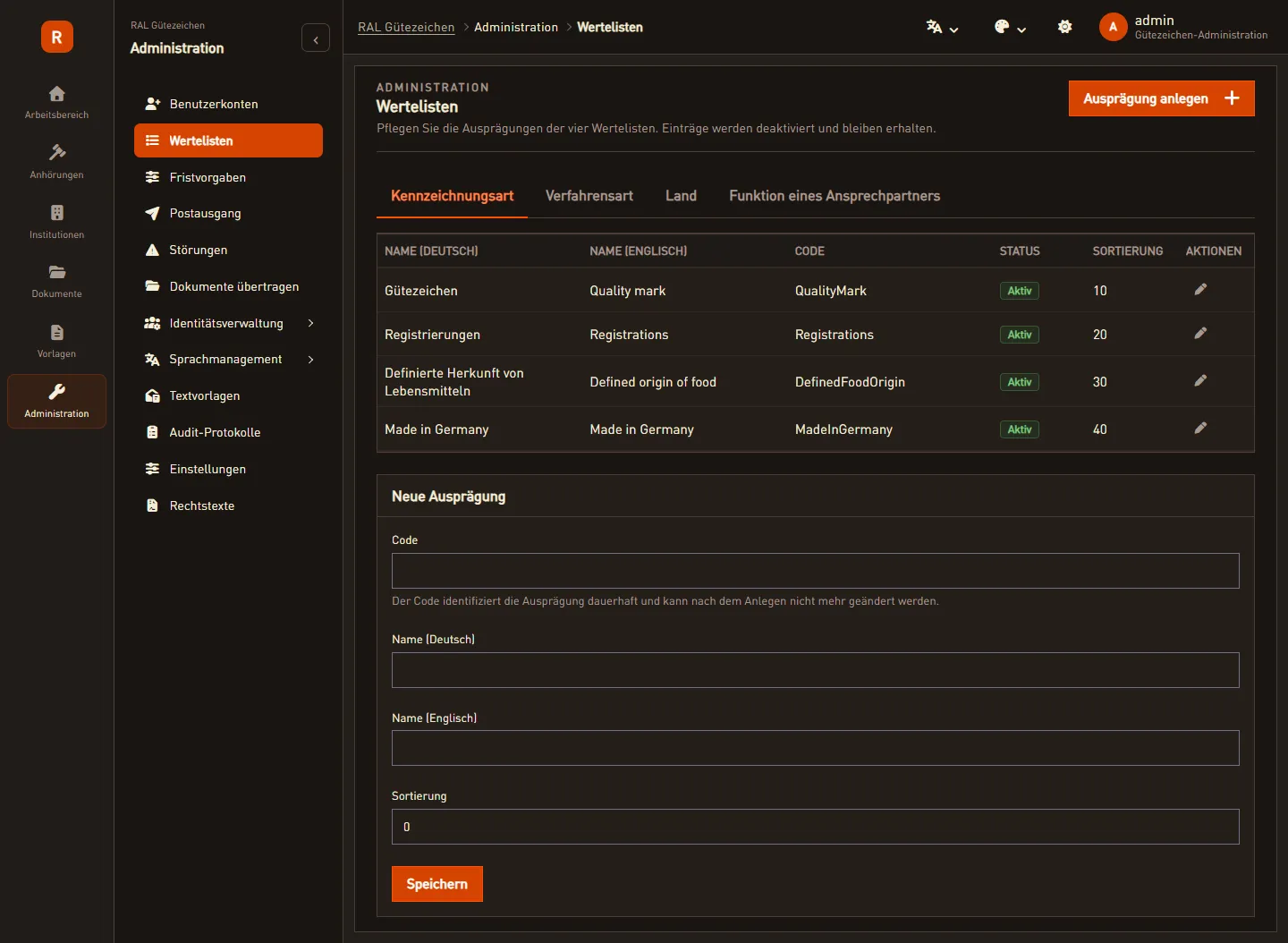Select the Kennzeichnungsart tab

click(x=453, y=196)
